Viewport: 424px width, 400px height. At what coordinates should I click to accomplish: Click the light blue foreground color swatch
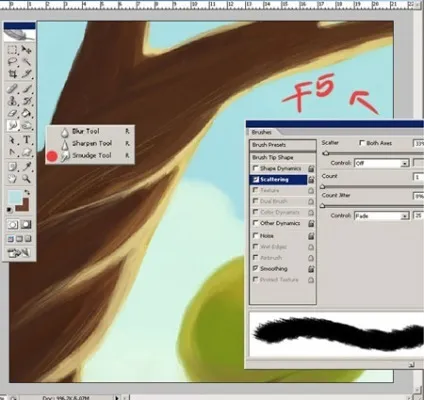coord(15,197)
